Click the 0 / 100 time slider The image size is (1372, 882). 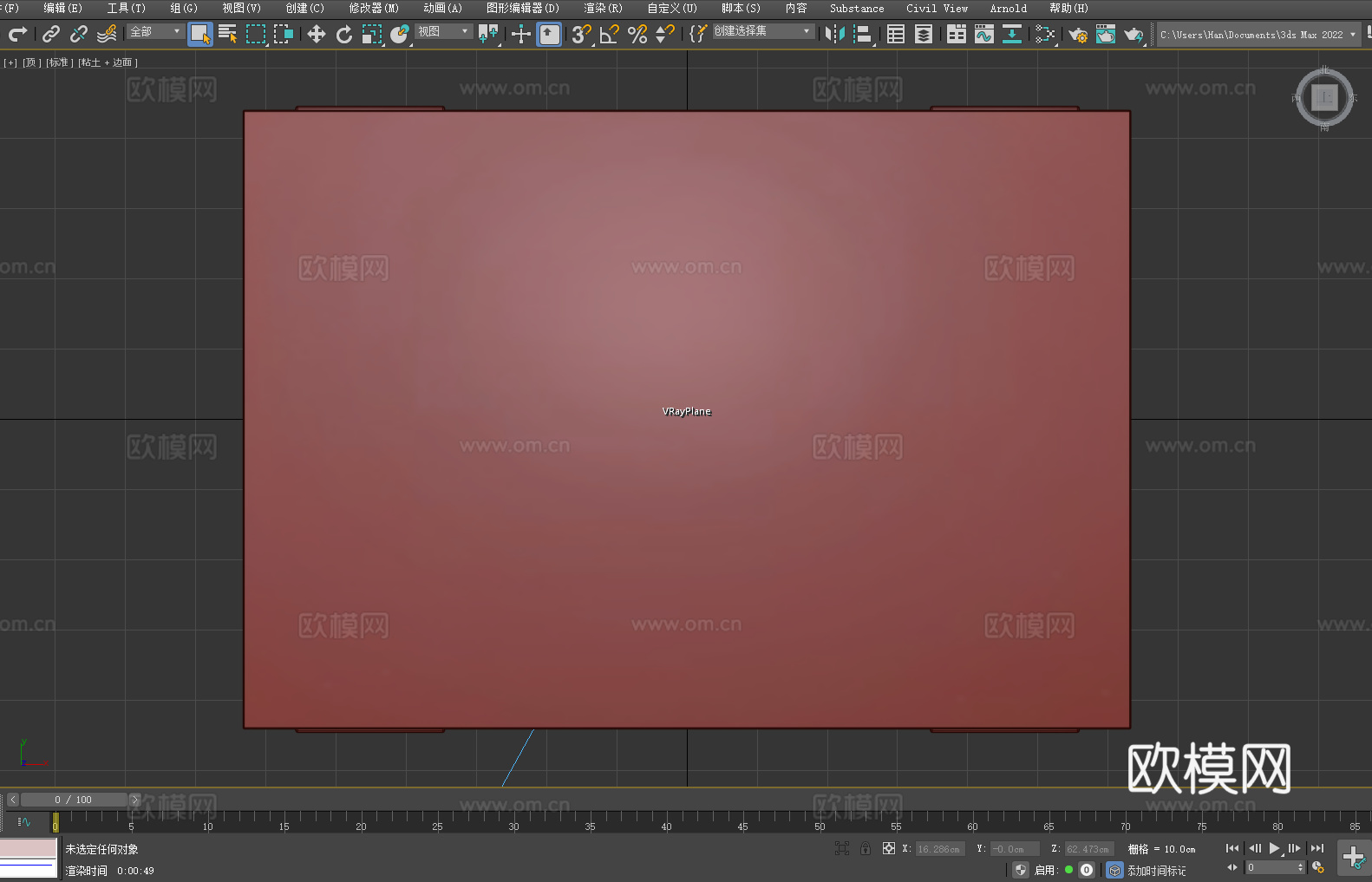(x=74, y=800)
